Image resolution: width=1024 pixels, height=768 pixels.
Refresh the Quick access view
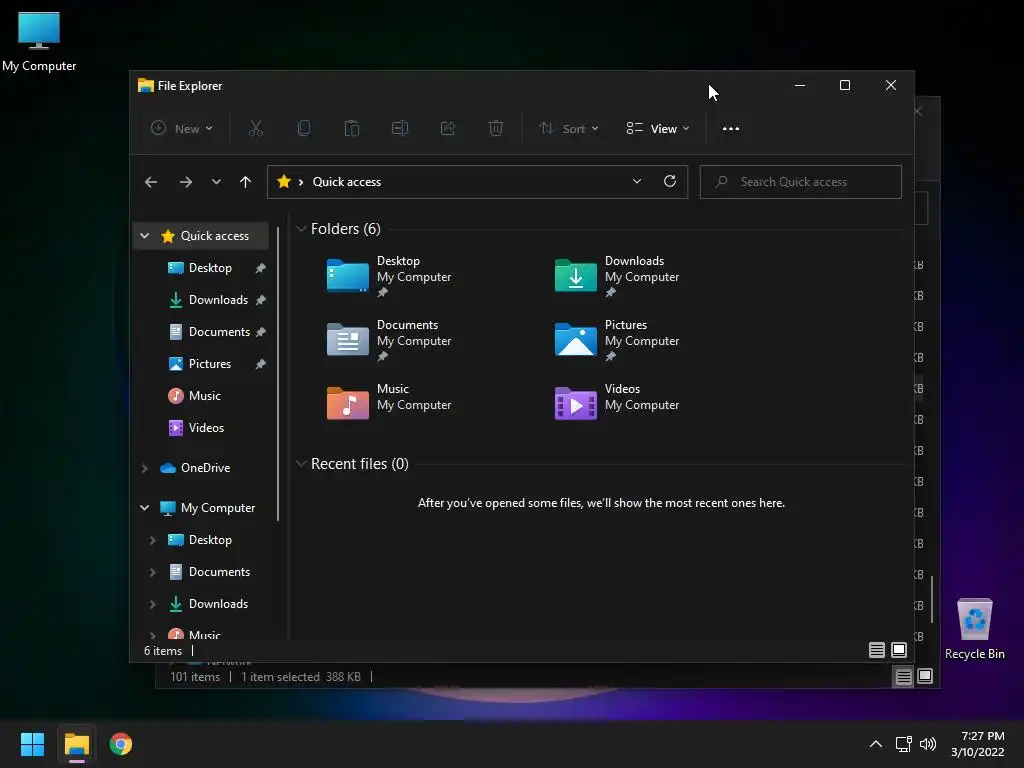(x=669, y=182)
